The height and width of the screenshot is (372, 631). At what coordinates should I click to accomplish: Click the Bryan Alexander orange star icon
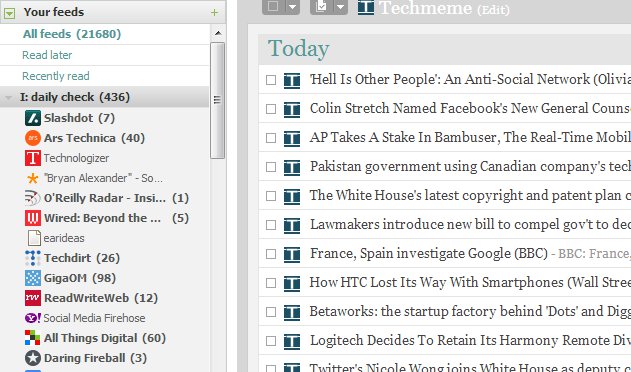point(33,178)
